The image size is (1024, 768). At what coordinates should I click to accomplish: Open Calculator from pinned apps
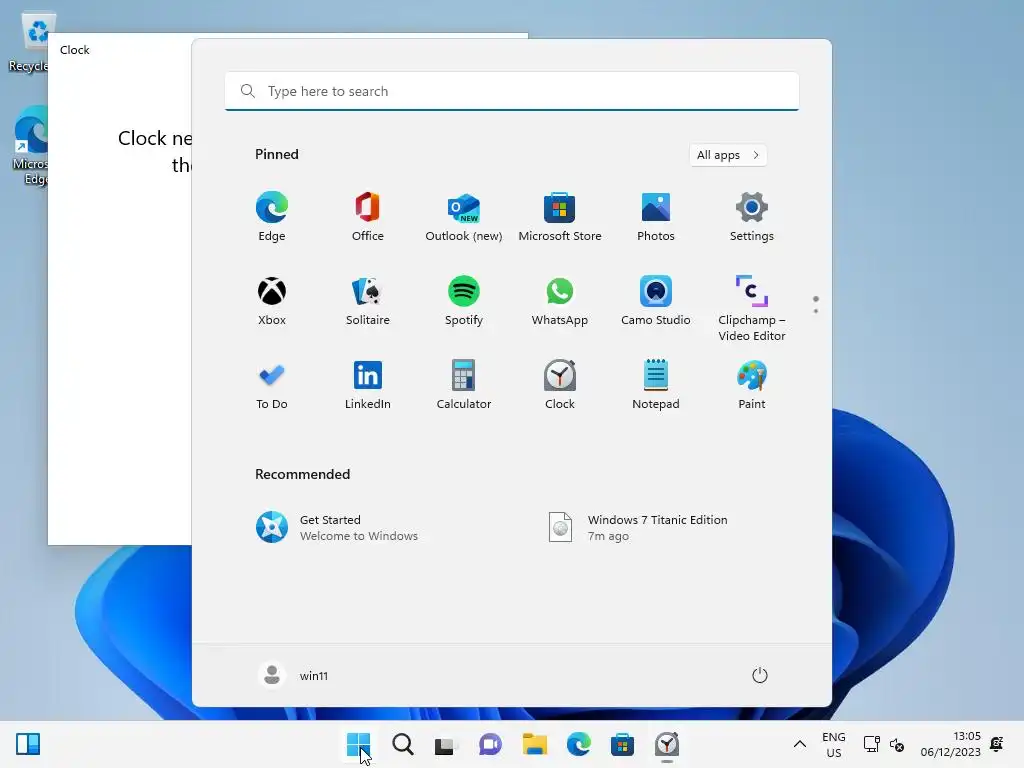tap(464, 385)
